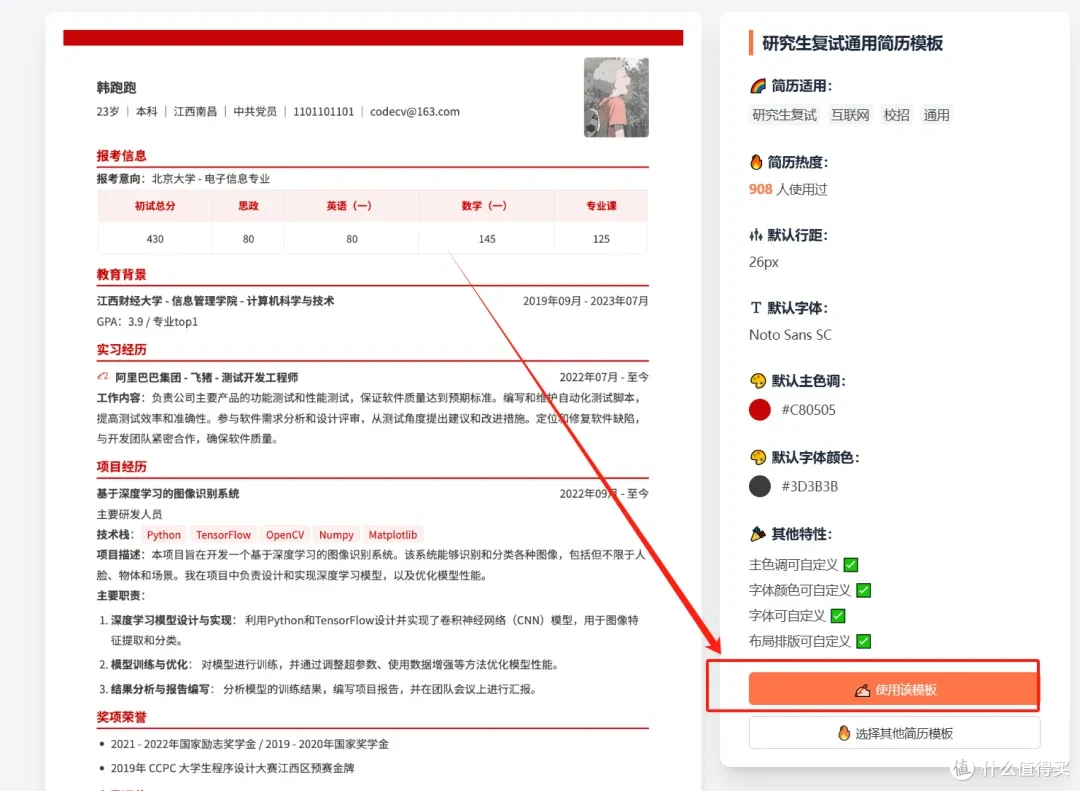Select the 通用 tag
The width and height of the screenshot is (1080, 791).
[936, 115]
